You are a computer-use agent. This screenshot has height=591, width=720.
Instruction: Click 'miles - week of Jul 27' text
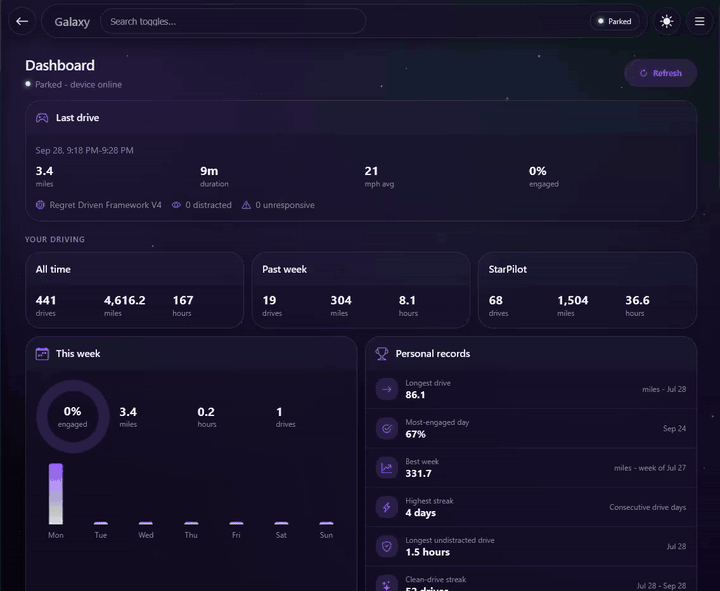tap(650, 468)
